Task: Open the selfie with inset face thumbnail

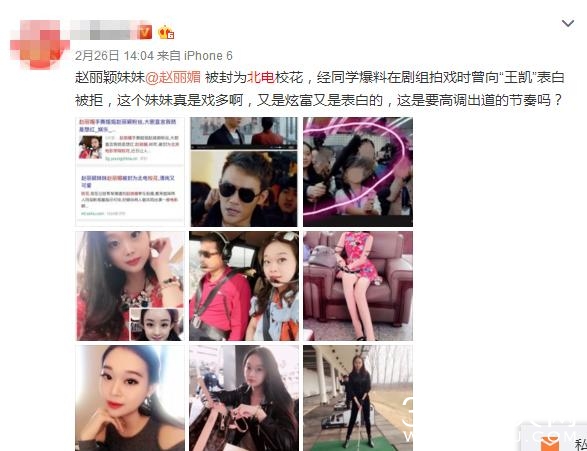Action: (x=130, y=286)
